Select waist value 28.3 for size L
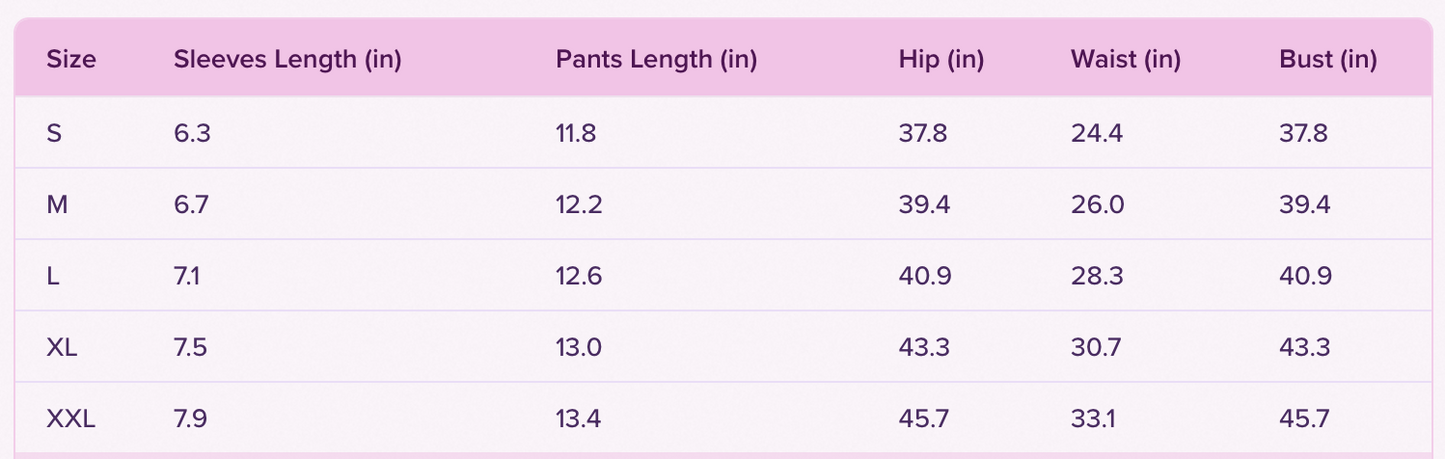Screen dimensions: 1445x459 point(1097,276)
